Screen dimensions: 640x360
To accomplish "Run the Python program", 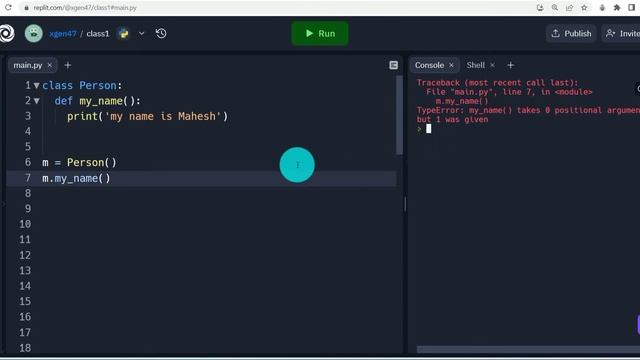I will coord(320,33).
